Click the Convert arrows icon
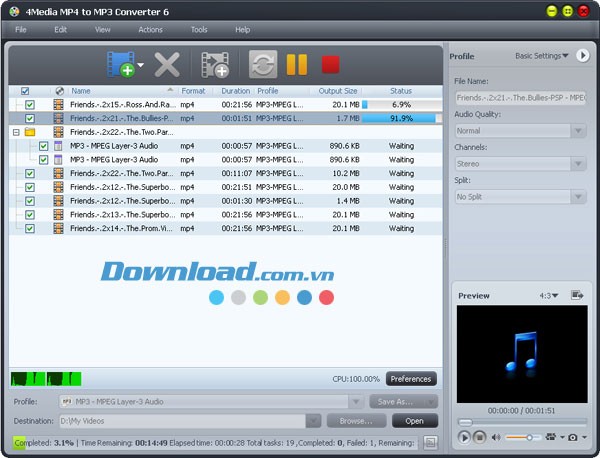 click(262, 65)
